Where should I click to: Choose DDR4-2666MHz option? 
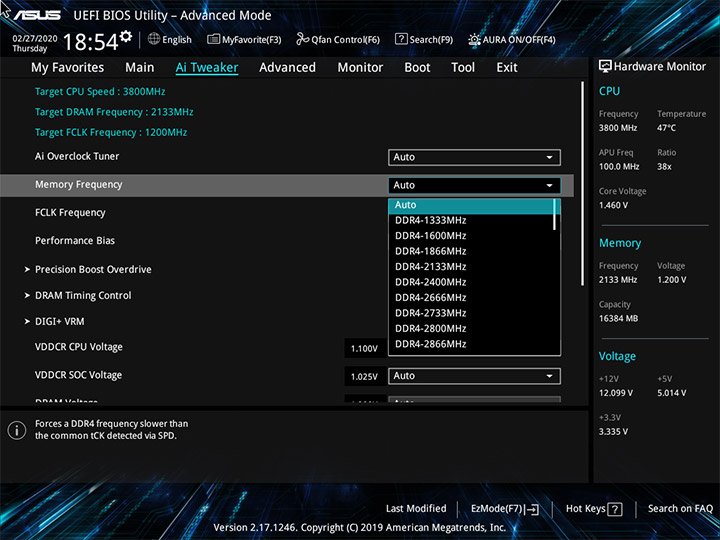tap(431, 298)
